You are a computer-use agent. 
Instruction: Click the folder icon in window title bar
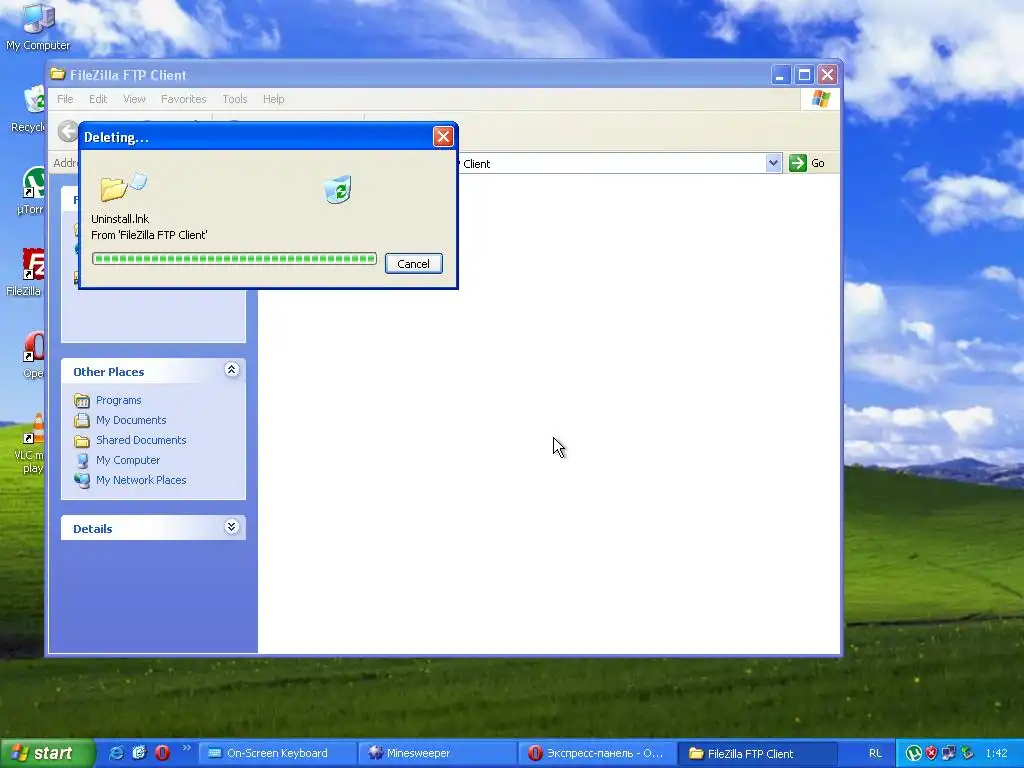click(58, 74)
